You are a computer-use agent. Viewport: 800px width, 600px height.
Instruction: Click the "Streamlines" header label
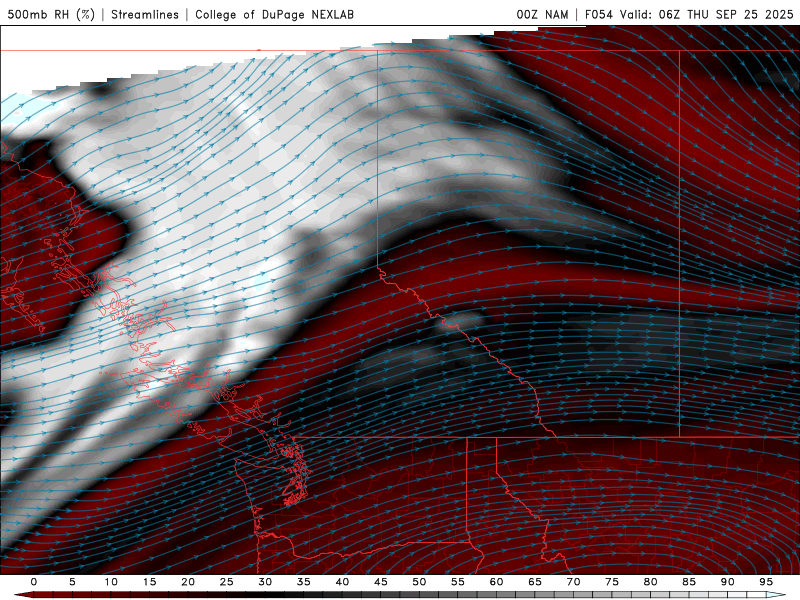[x=145, y=14]
